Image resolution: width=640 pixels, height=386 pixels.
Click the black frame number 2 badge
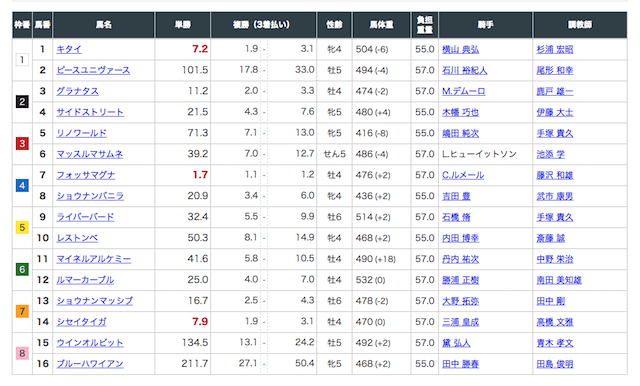[x=22, y=102]
